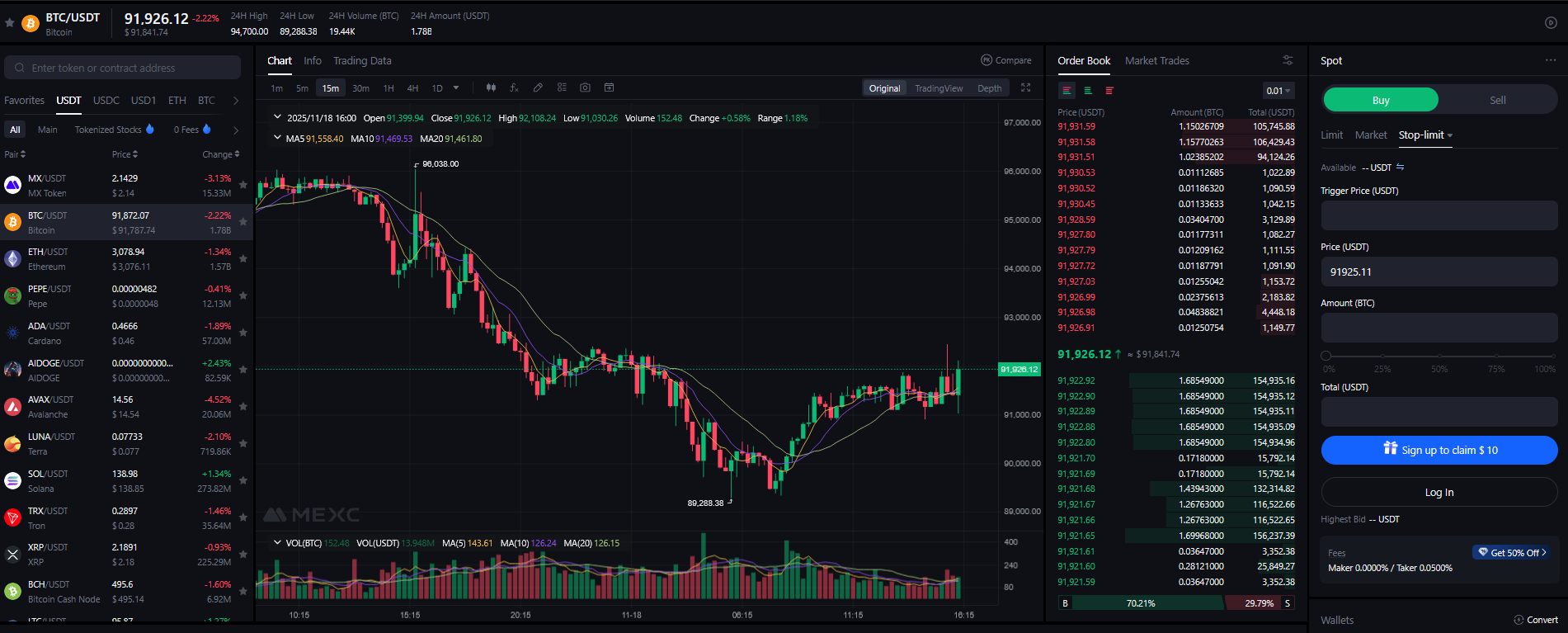This screenshot has width=1568, height=633.
Task: Sort pair list by Price column
Action: (x=125, y=154)
